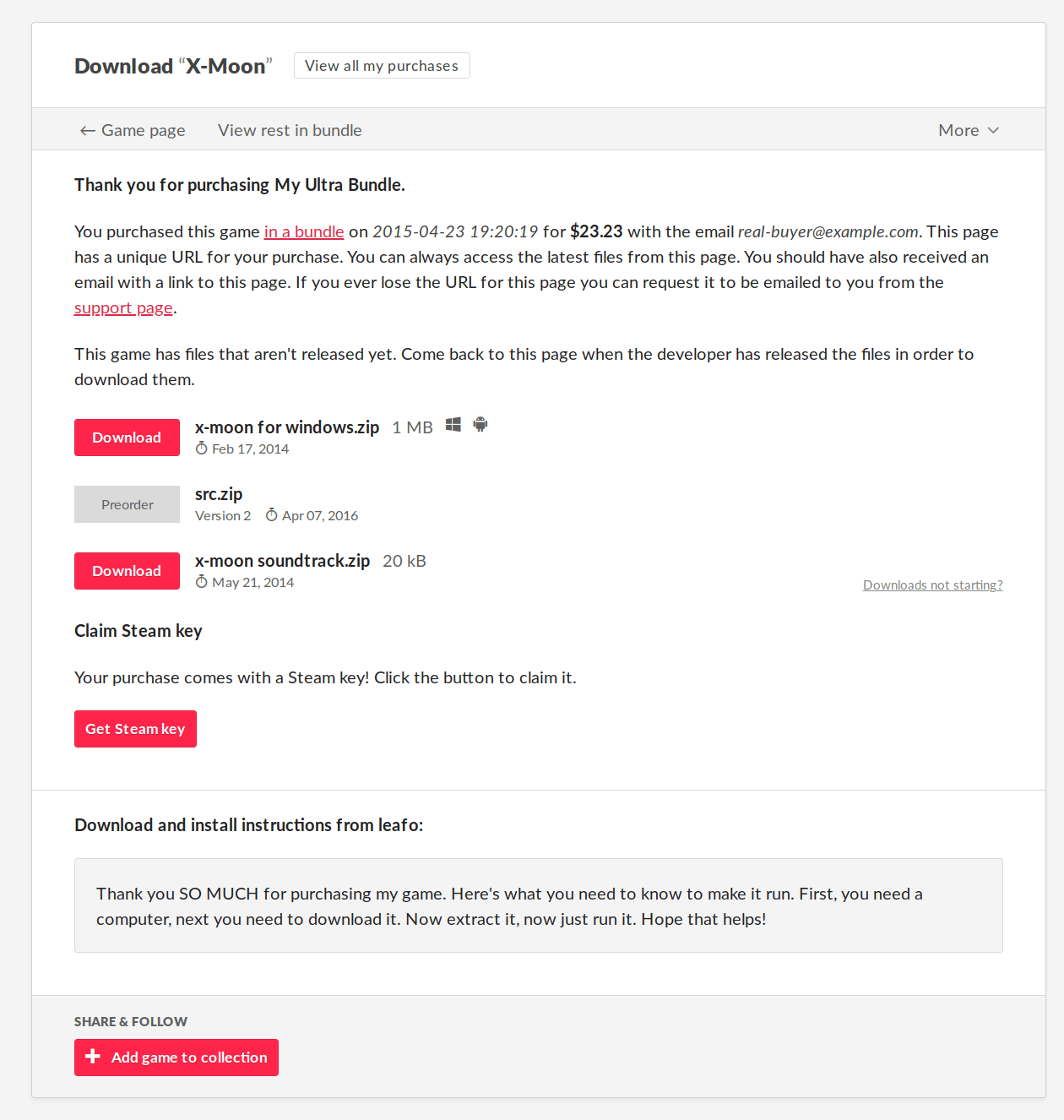Claim the Steam key with Get Steam key
This screenshot has height=1120, width=1064.
(135, 729)
